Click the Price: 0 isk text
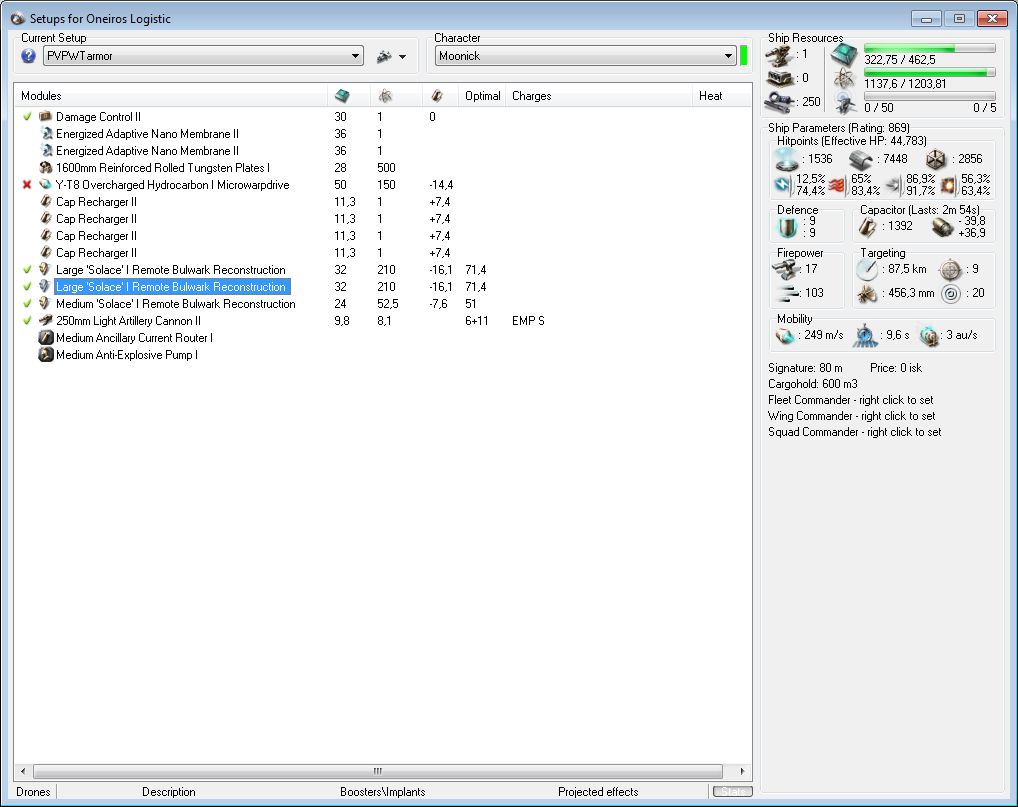 click(896, 368)
